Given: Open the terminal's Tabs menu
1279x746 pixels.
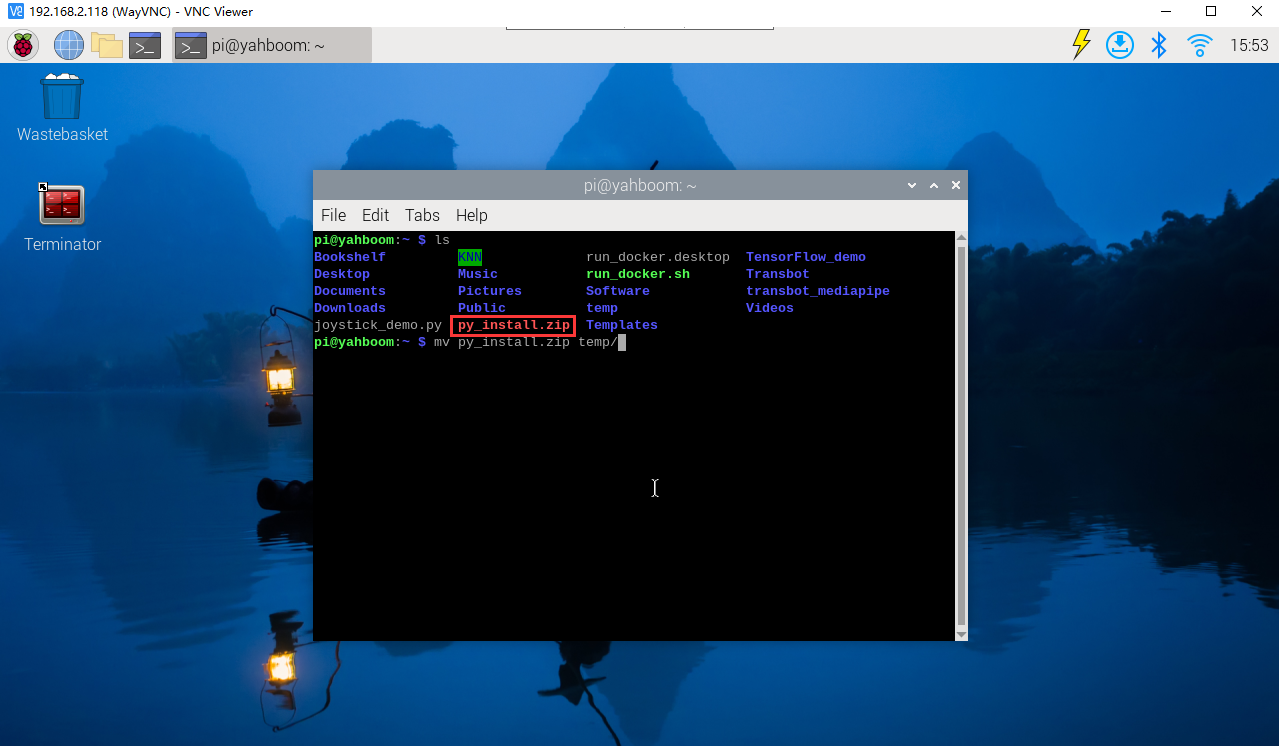Looking at the screenshot, I should tap(422, 215).
